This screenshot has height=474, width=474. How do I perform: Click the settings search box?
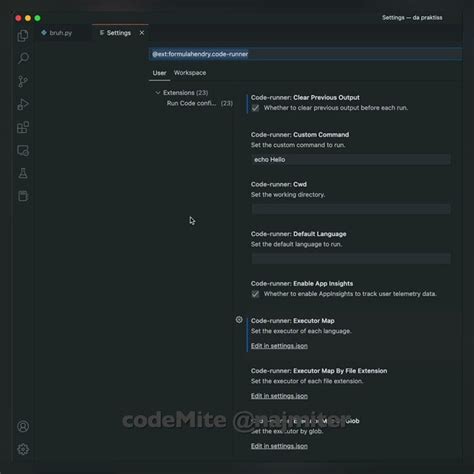click(x=305, y=54)
